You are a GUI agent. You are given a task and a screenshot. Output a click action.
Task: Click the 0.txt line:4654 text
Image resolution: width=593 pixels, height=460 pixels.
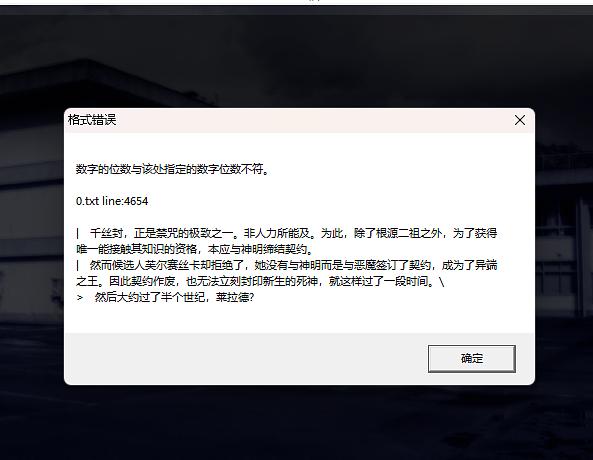pyautogui.click(x=112, y=201)
